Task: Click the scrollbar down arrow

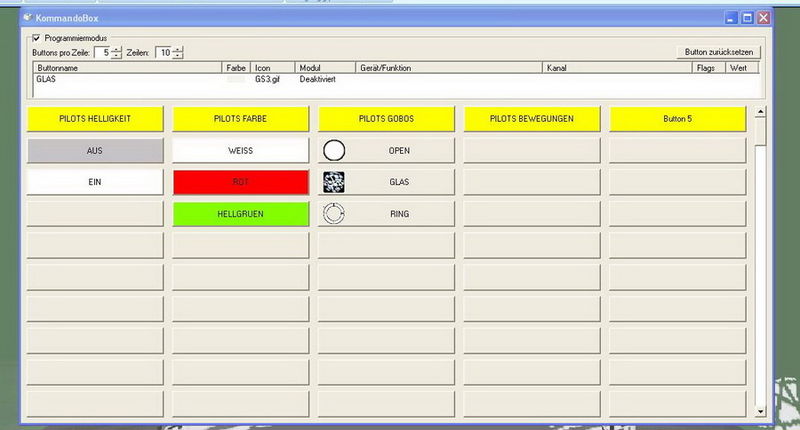Action: coord(759,411)
